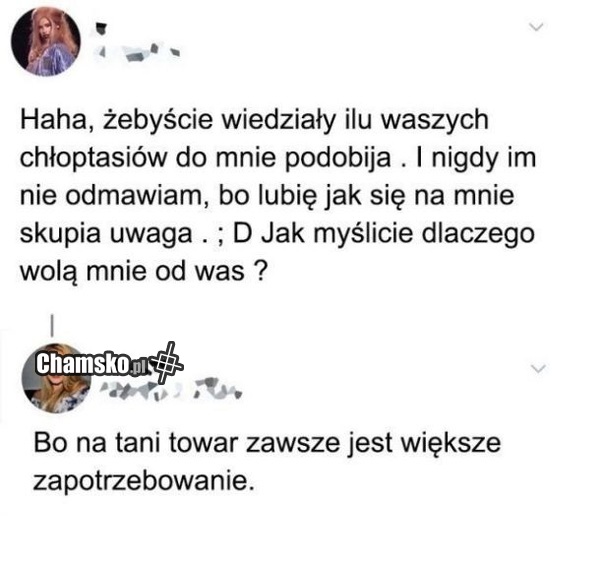Click the text "Jak myślicie dlaczego"
This screenshot has height=567, width=600.
pyautogui.click(x=398, y=234)
